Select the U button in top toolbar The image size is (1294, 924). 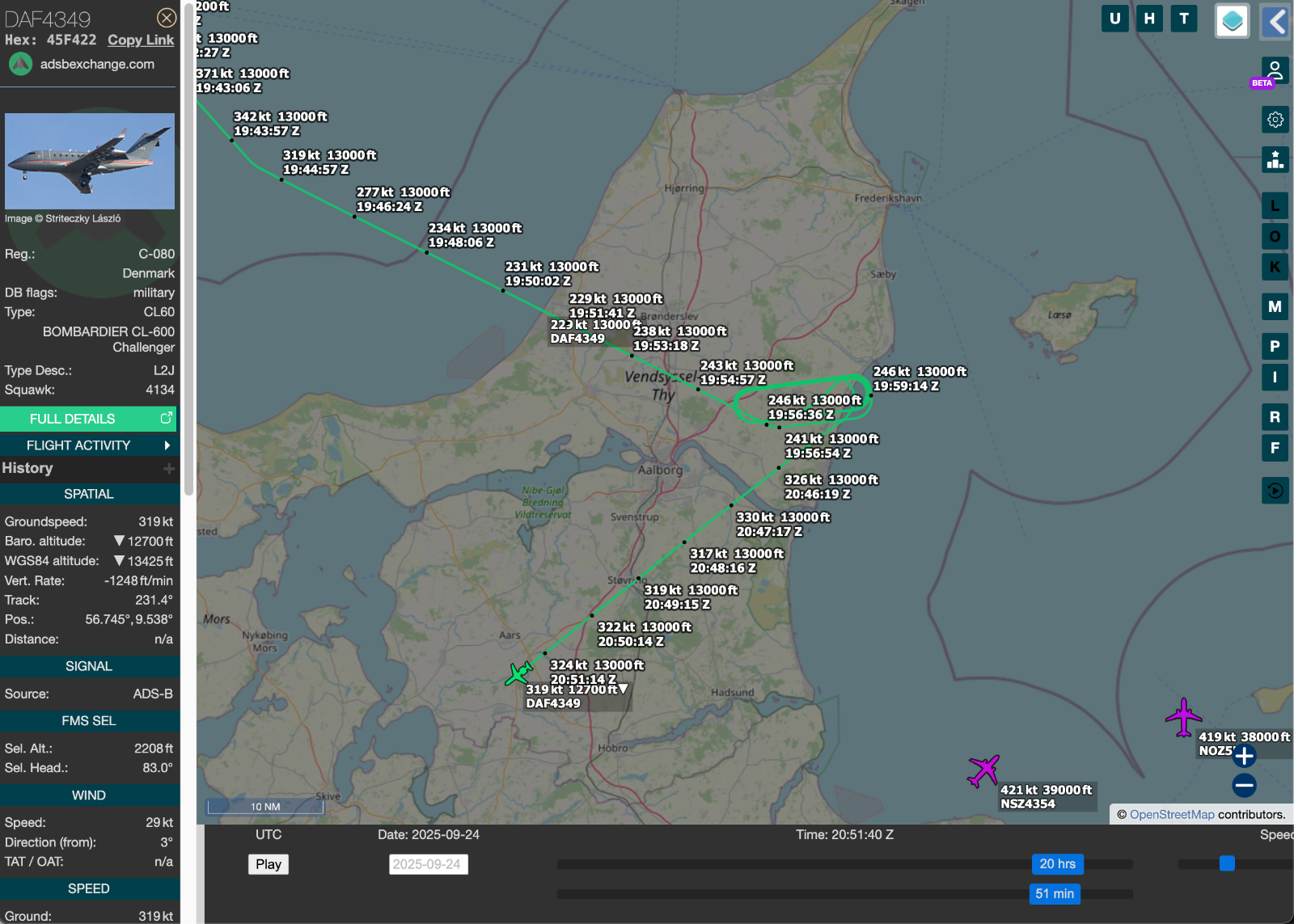tap(1114, 19)
